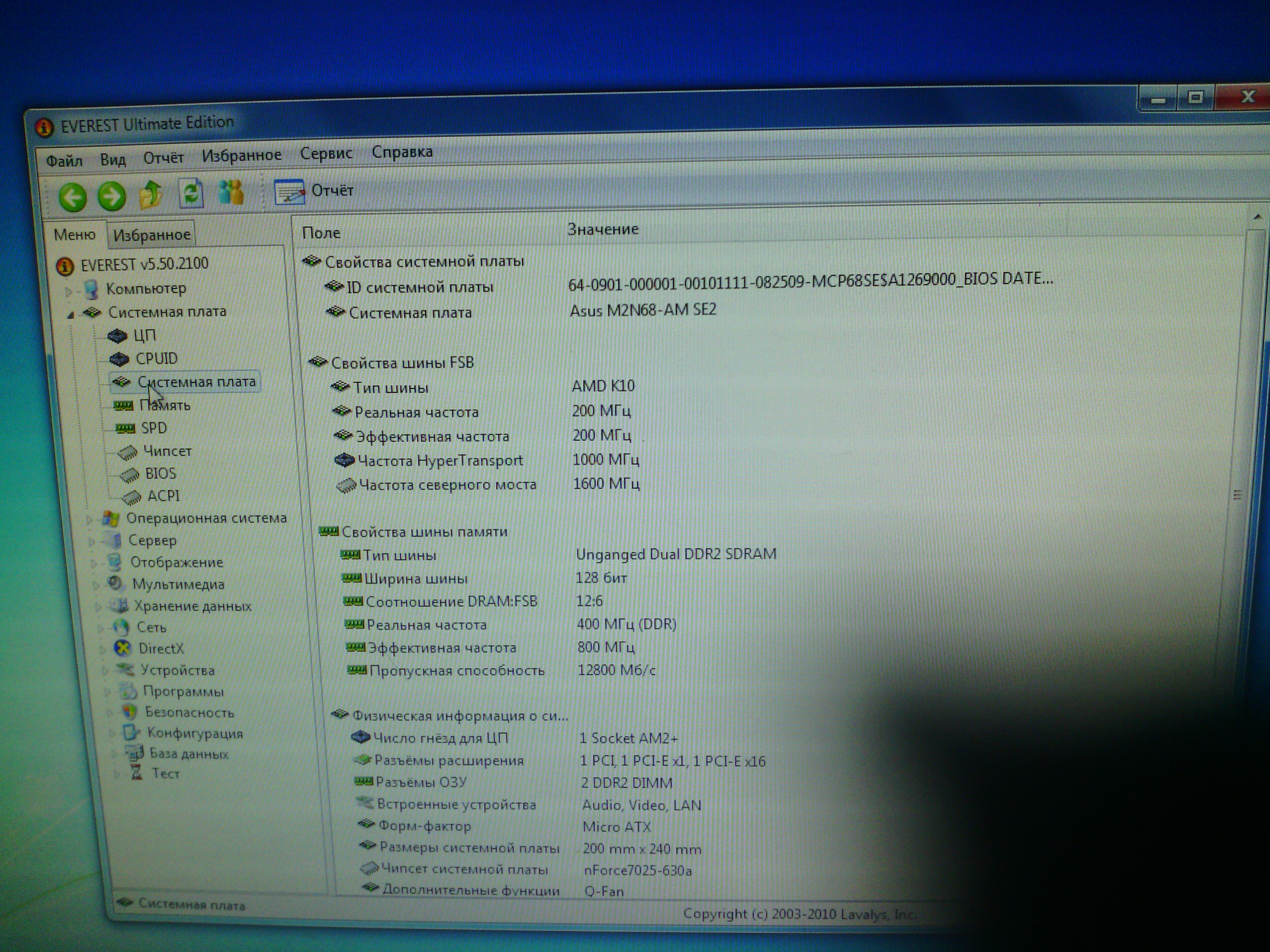Viewport: 1270px width, 952px height.
Task: Select Программы in the tree
Action: point(184,691)
